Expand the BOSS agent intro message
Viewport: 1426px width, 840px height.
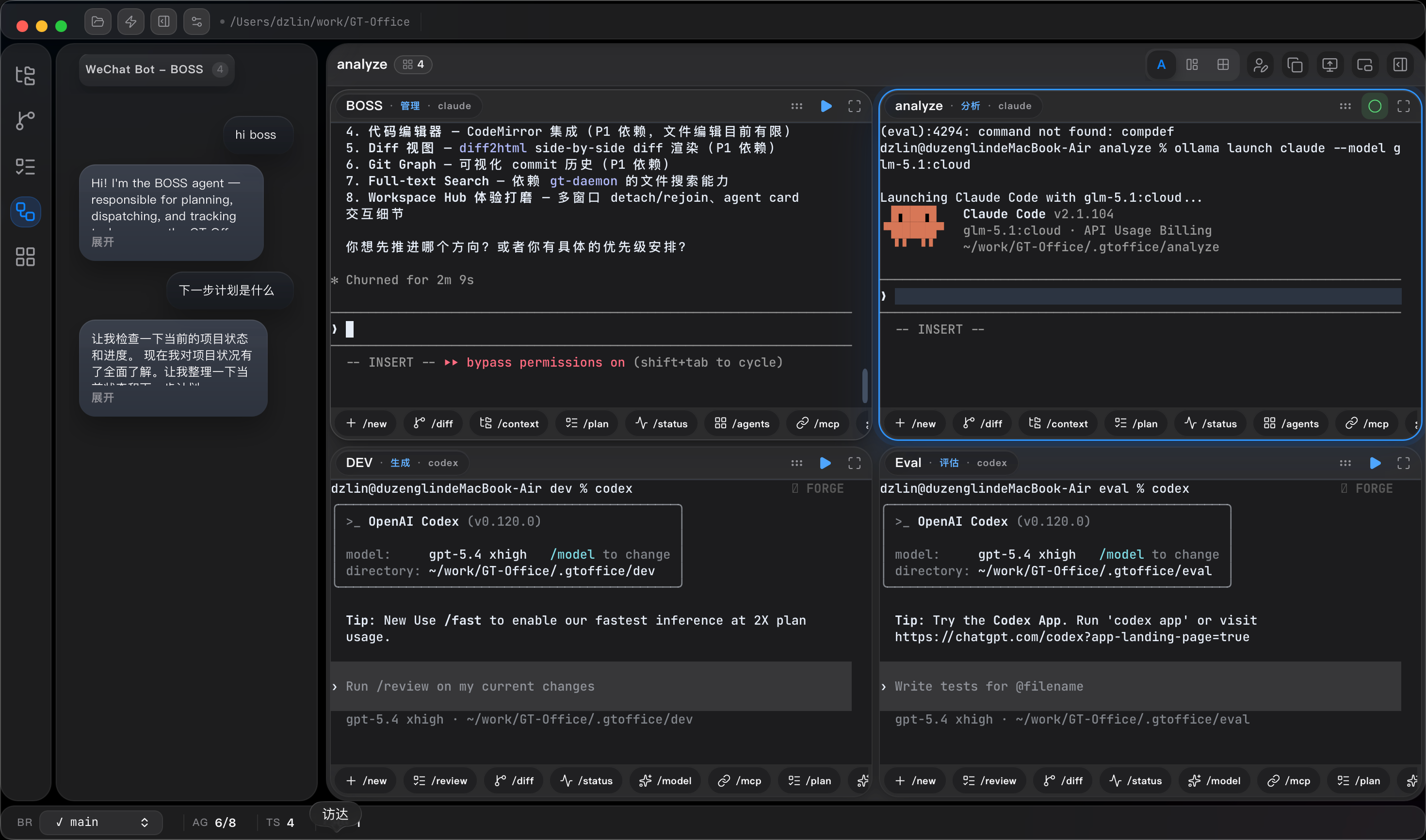(x=102, y=242)
